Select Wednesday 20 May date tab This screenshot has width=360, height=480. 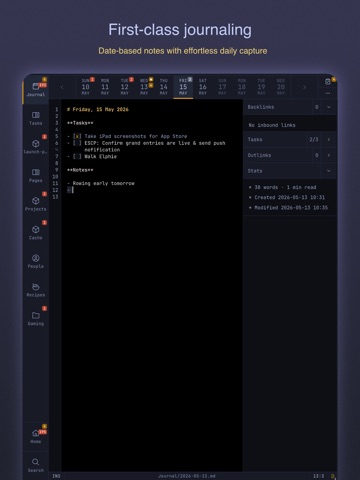[281, 87]
